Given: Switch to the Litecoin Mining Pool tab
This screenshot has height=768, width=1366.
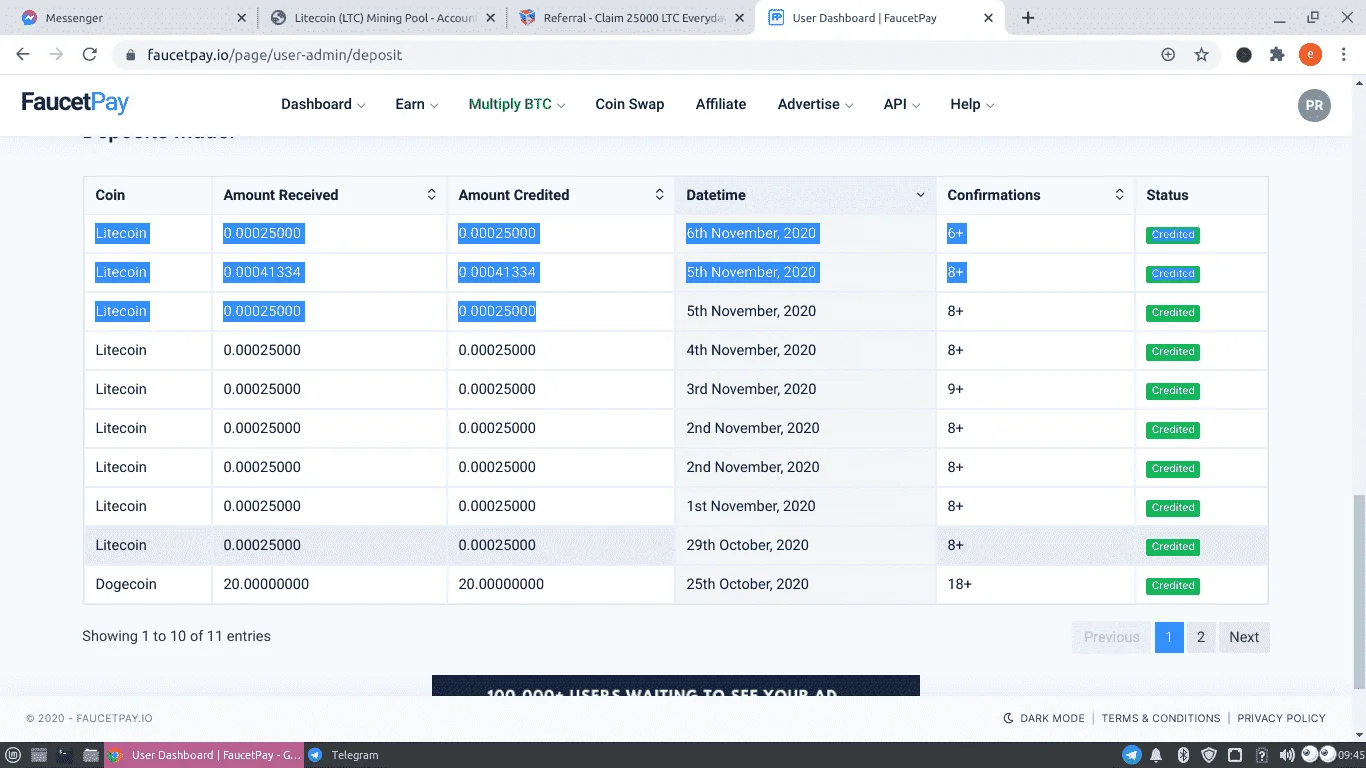Looking at the screenshot, I should tap(382, 18).
